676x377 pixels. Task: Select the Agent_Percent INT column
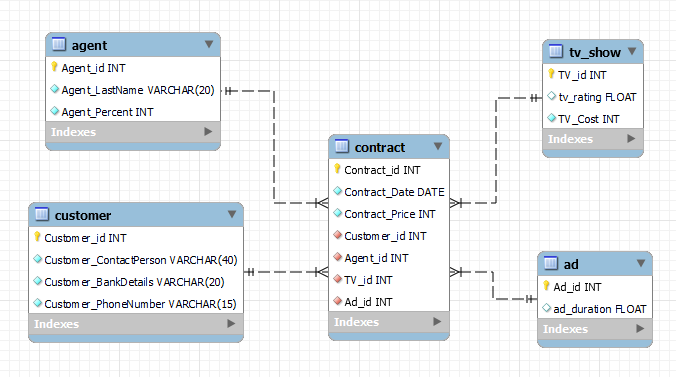133,112
